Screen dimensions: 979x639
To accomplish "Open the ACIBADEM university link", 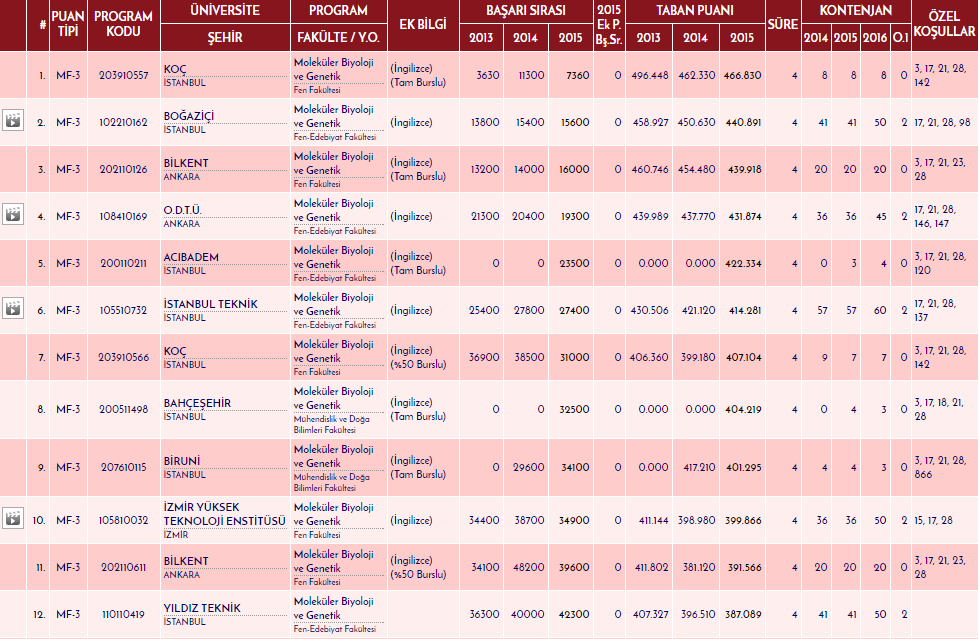I will click(191, 257).
